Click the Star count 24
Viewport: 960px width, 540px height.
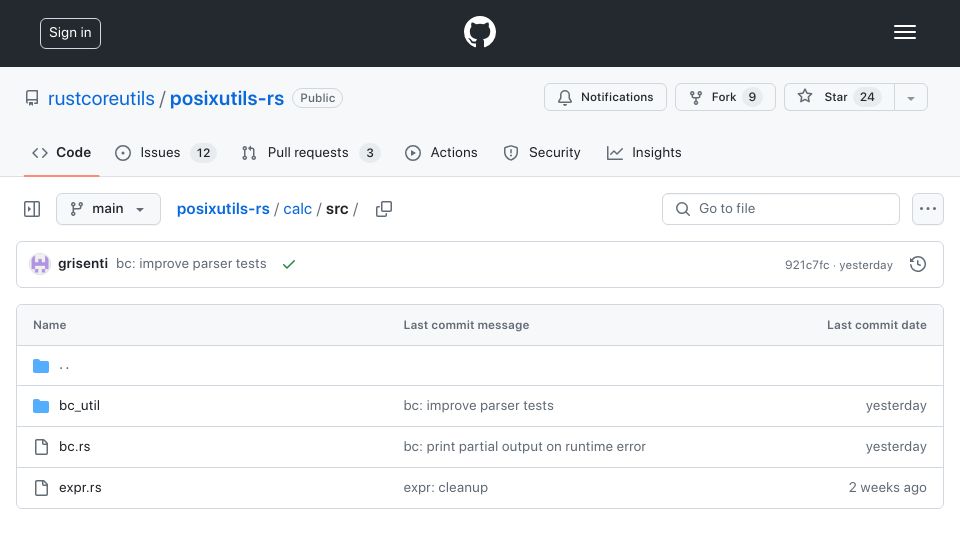click(x=867, y=97)
